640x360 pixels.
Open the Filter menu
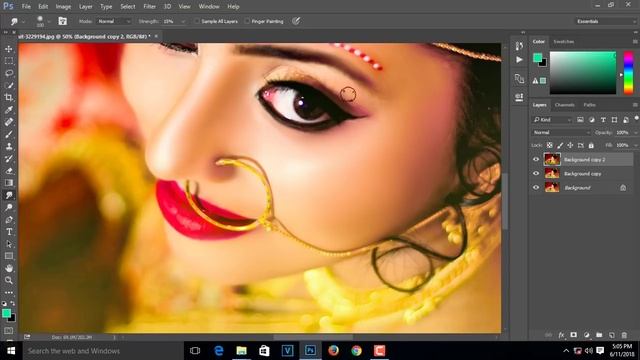[149, 7]
